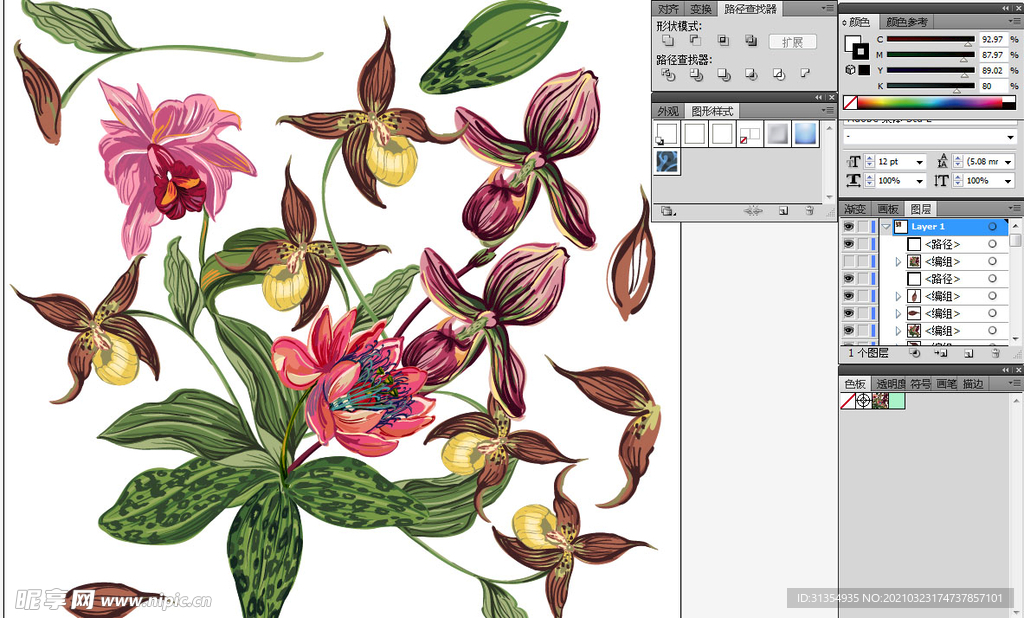Apply Exclude shape mode

click(751, 41)
